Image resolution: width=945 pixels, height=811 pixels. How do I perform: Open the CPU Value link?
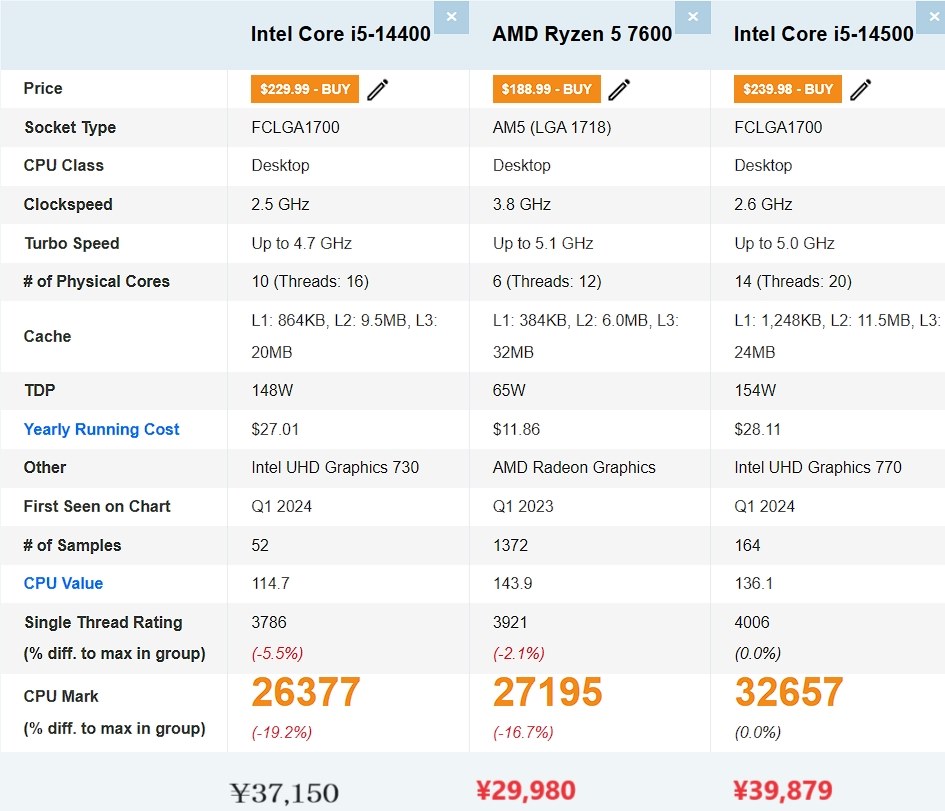click(x=63, y=583)
